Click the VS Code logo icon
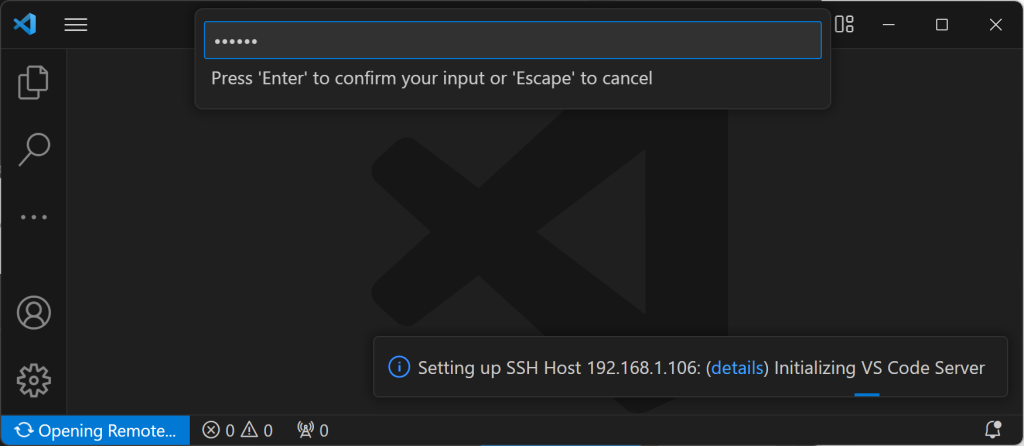The height and width of the screenshot is (446, 1024). (x=25, y=25)
